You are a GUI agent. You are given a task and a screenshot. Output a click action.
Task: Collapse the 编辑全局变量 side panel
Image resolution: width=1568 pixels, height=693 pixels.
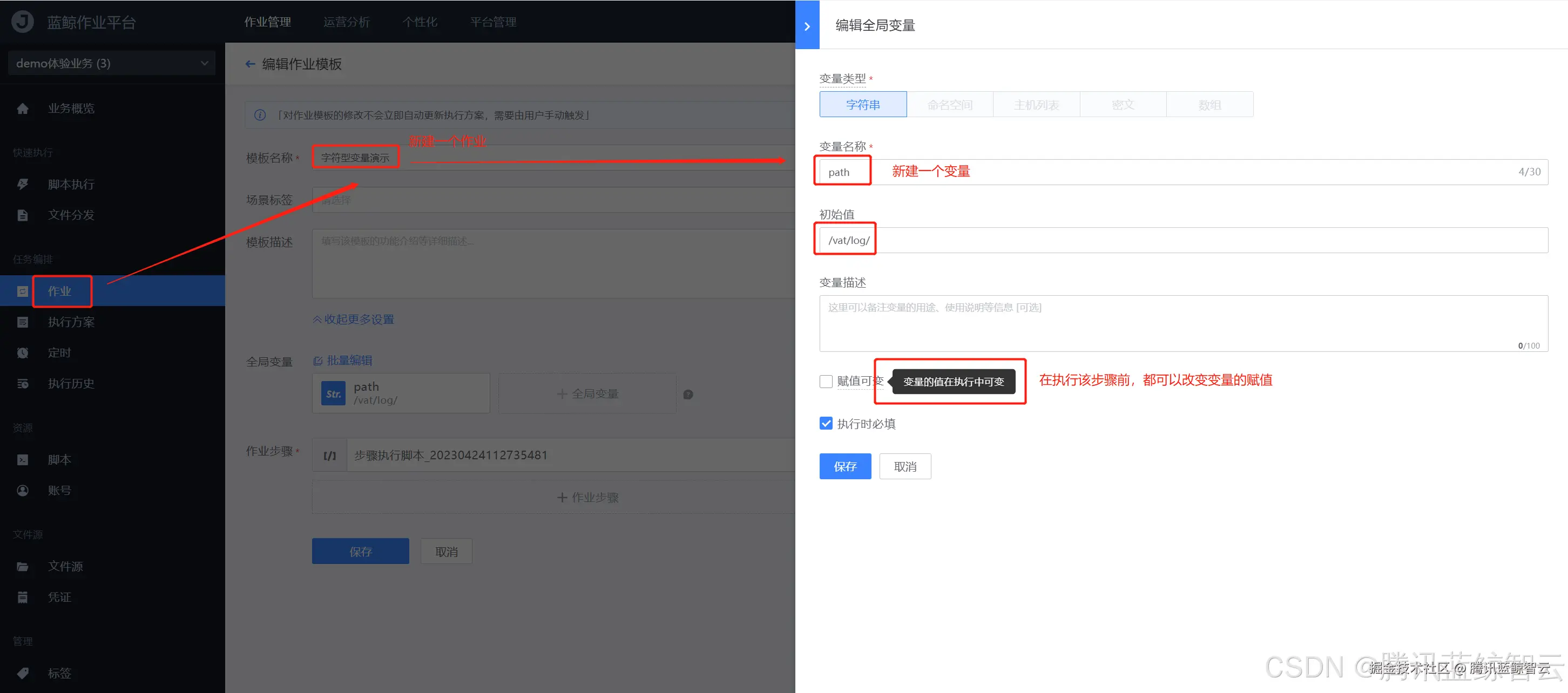[x=807, y=25]
